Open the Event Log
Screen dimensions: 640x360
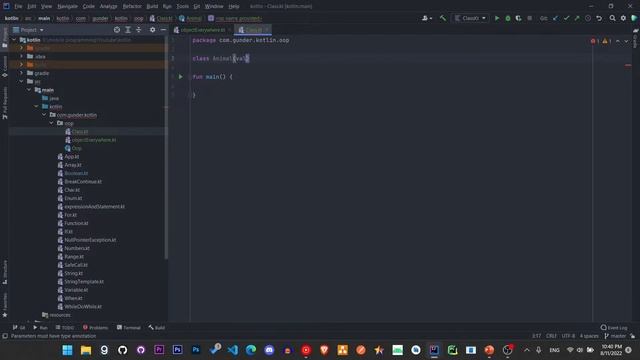click(x=614, y=327)
